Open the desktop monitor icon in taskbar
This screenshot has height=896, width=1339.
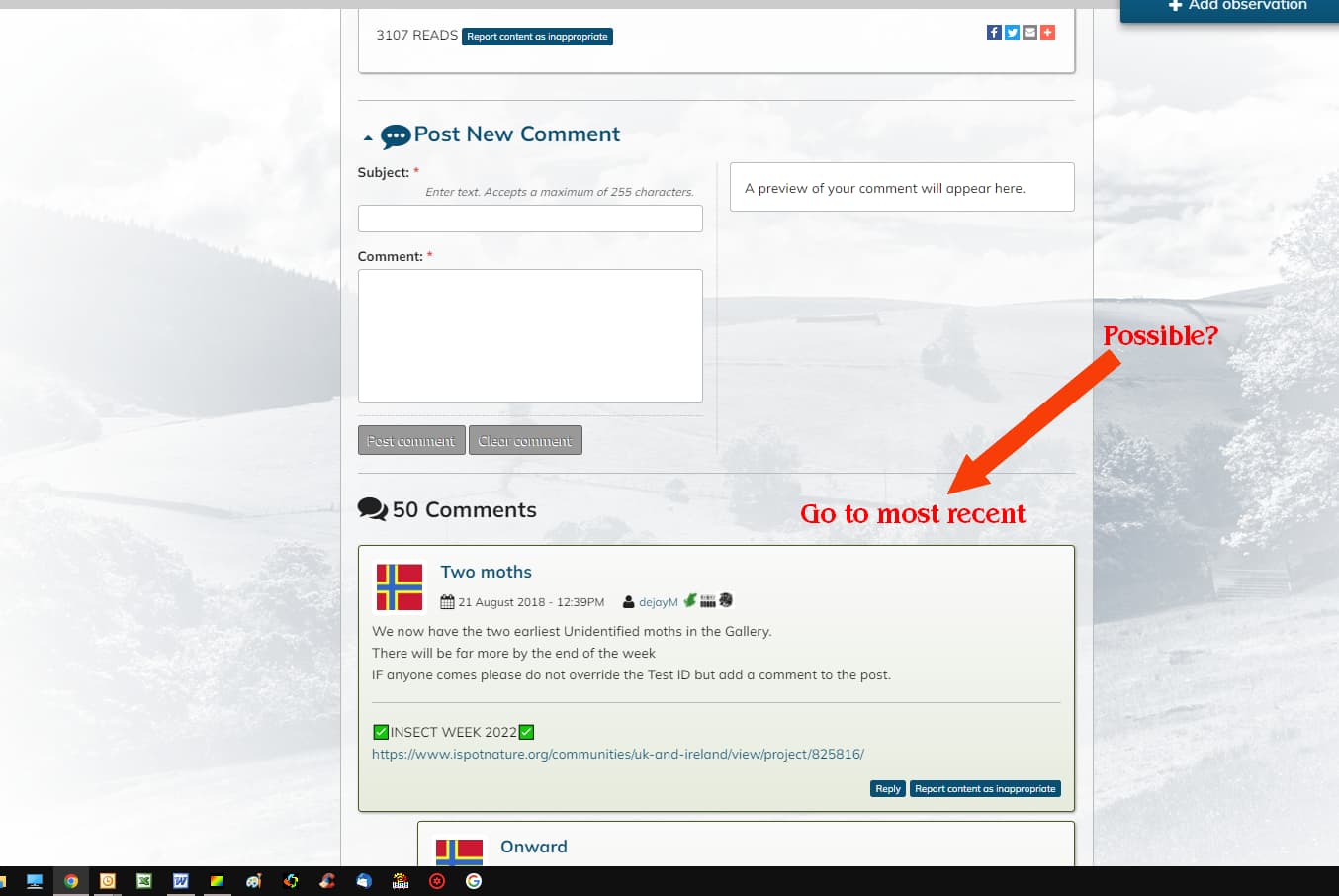[35, 881]
